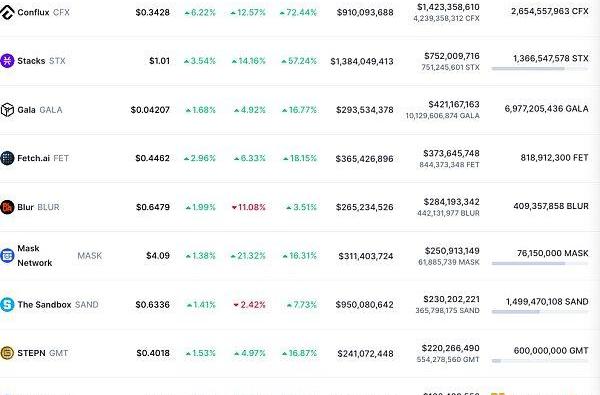Click the orange Blur logo icon
This screenshot has width=600, height=395.
(x=7, y=207)
